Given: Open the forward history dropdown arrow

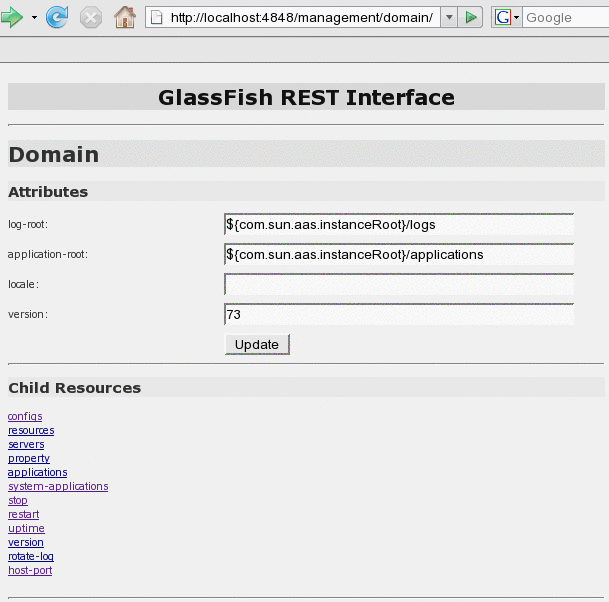Looking at the screenshot, I should 34,17.
